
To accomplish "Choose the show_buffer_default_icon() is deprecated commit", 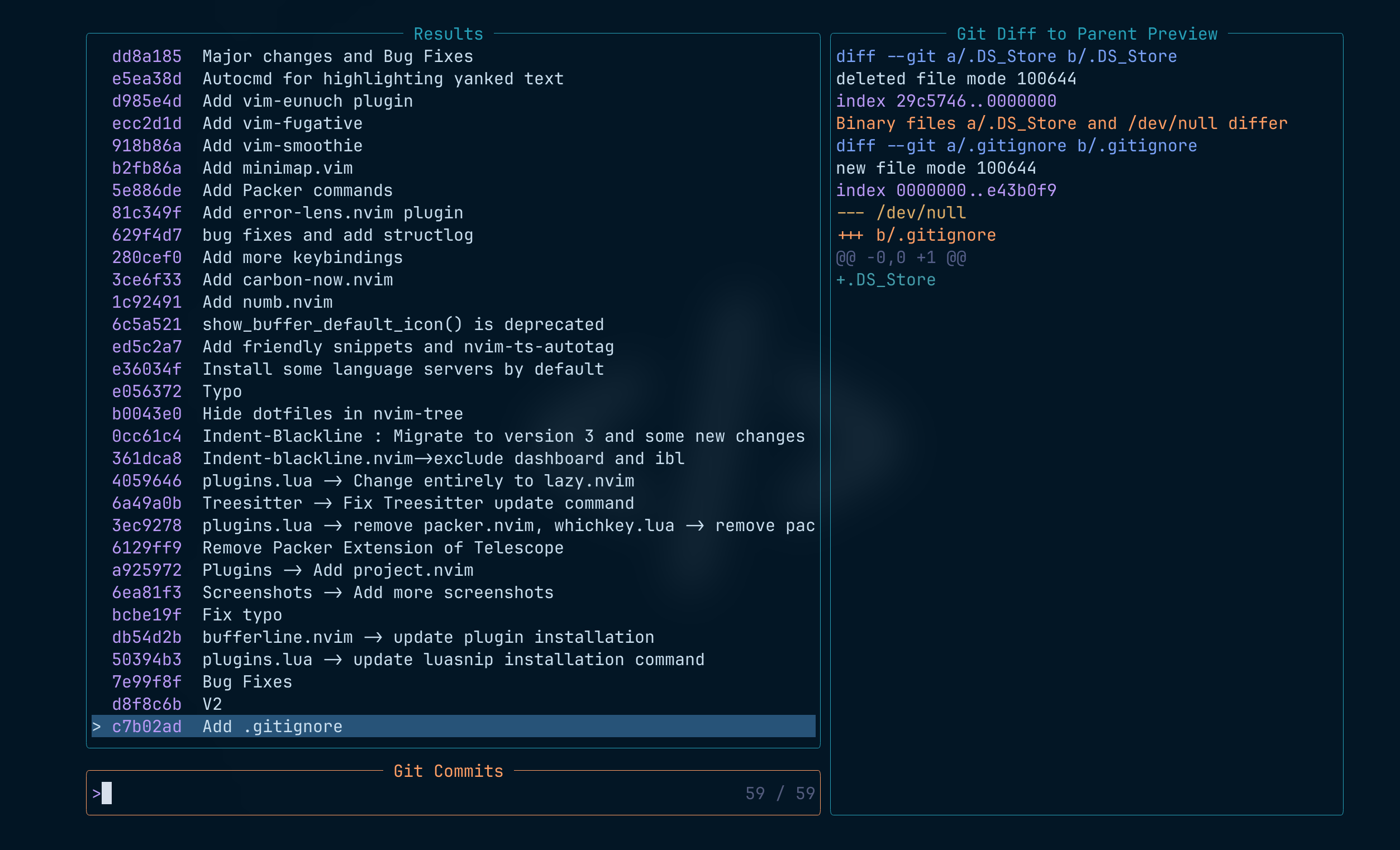I will point(403,324).
